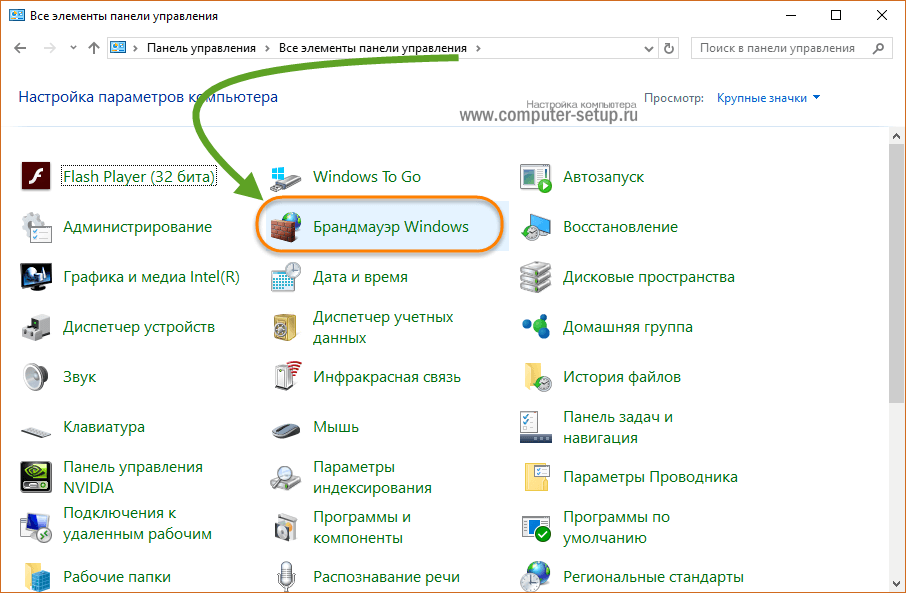Open the История файлов text link
Image resolution: width=906 pixels, height=593 pixels.
point(622,377)
